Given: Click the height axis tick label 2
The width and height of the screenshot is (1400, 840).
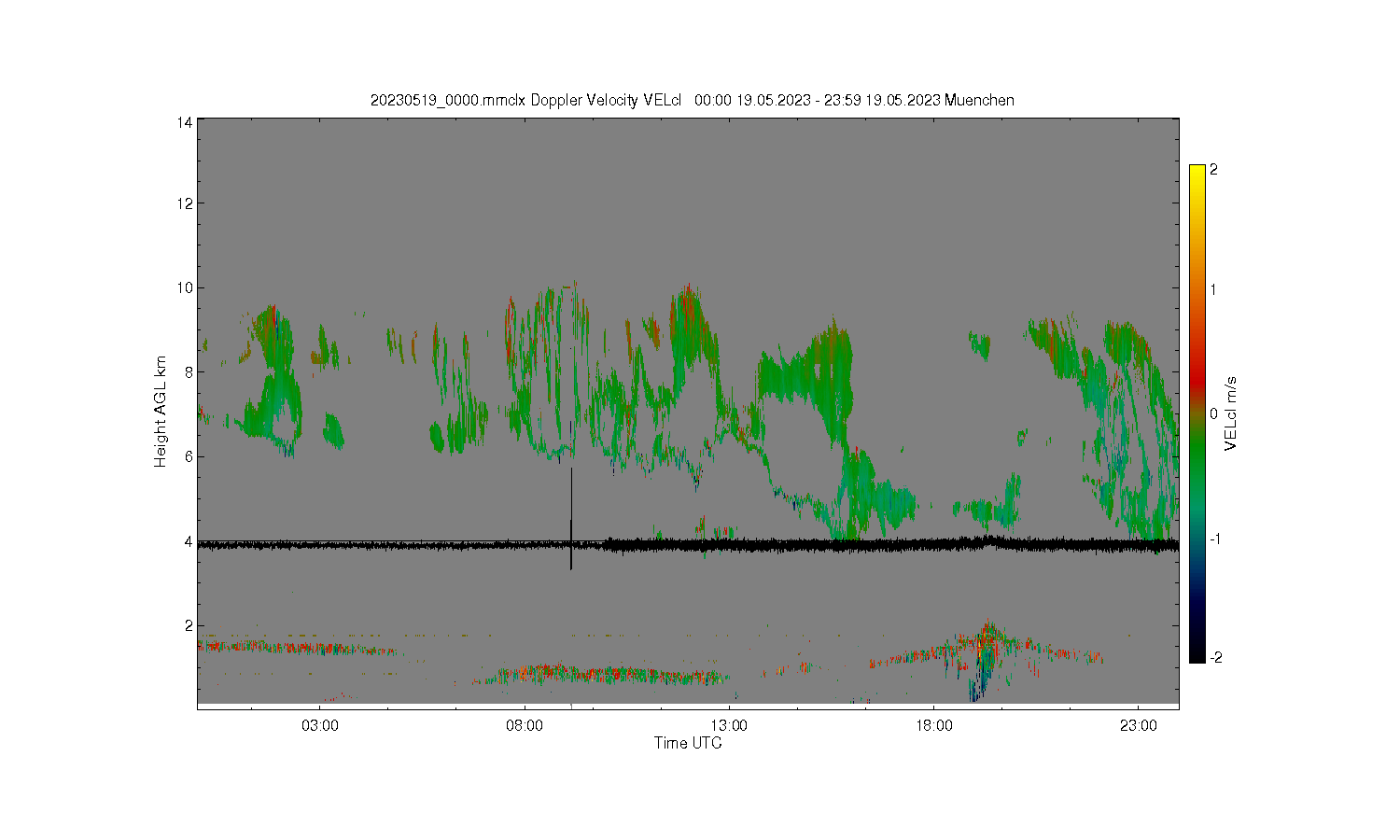Looking at the screenshot, I should (189, 625).
